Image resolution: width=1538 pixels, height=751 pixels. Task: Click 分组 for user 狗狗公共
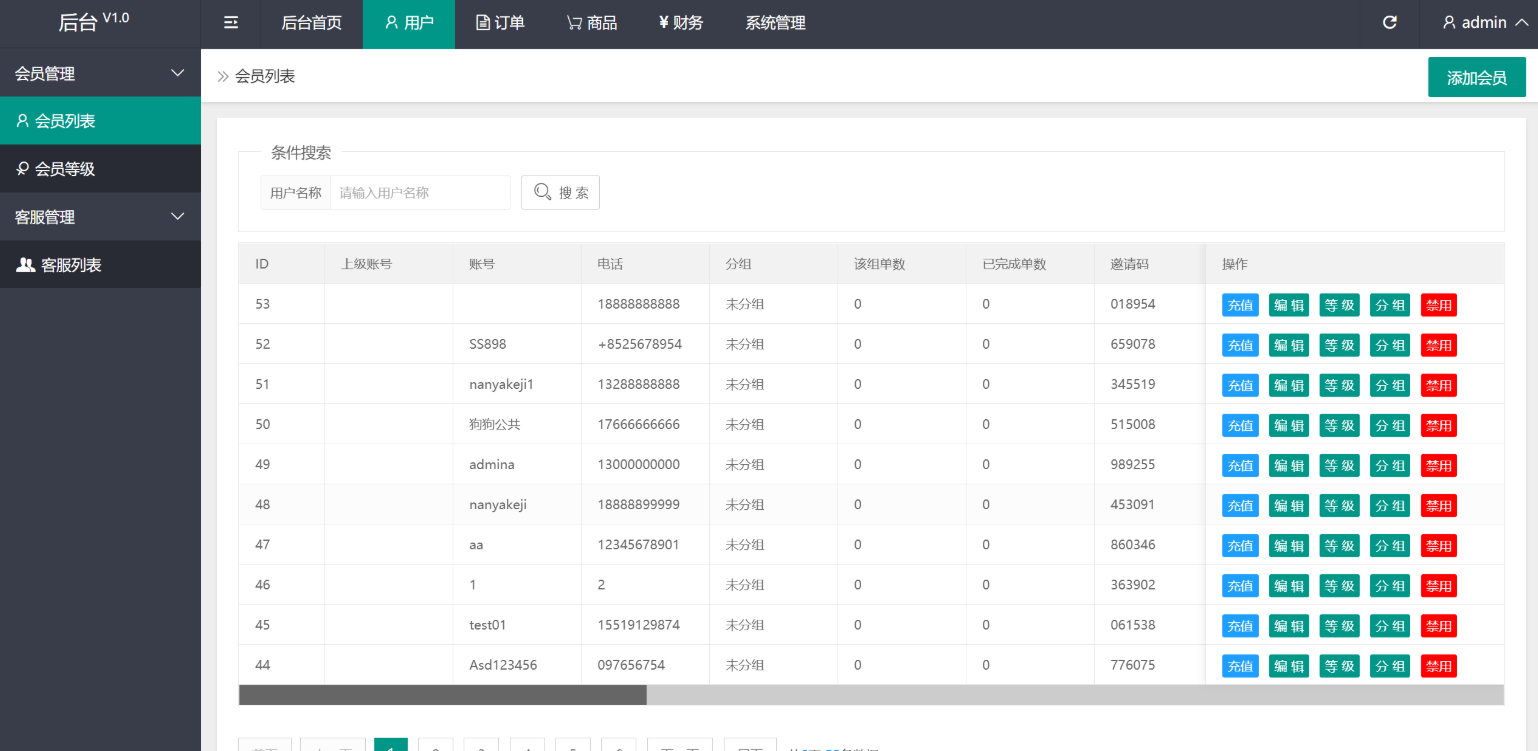(x=1390, y=425)
